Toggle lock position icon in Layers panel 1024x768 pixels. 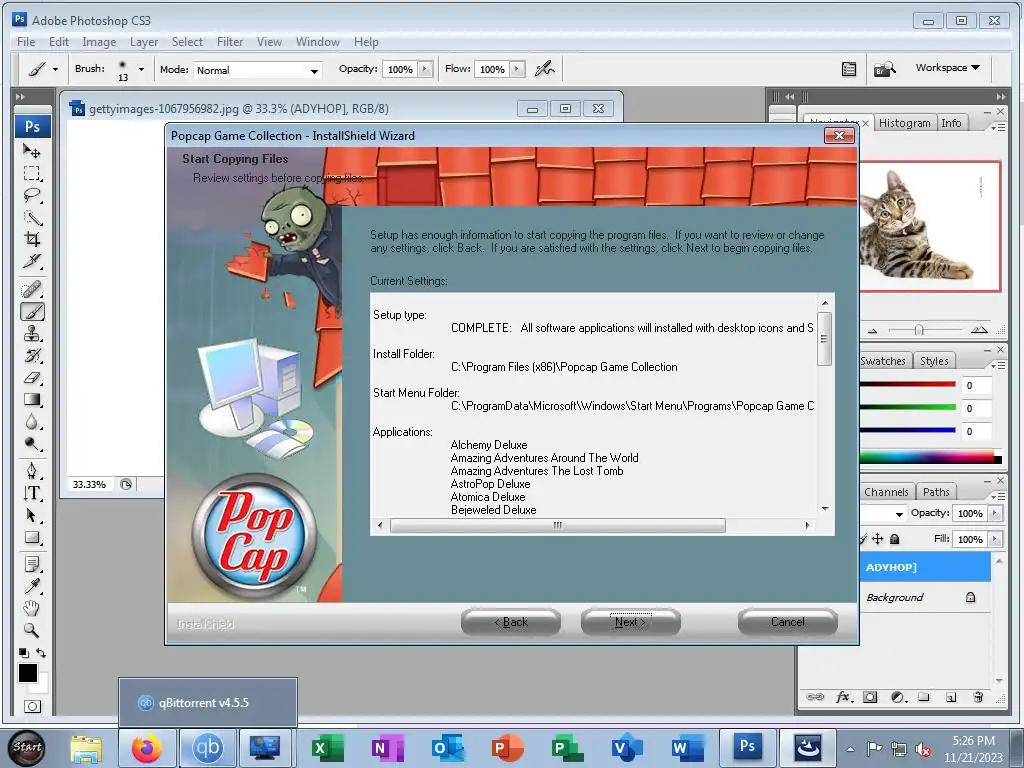(878, 539)
